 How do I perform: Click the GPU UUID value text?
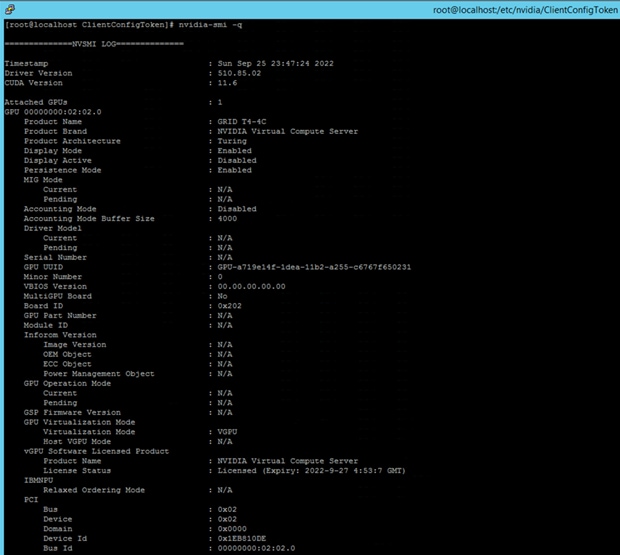pos(314,267)
